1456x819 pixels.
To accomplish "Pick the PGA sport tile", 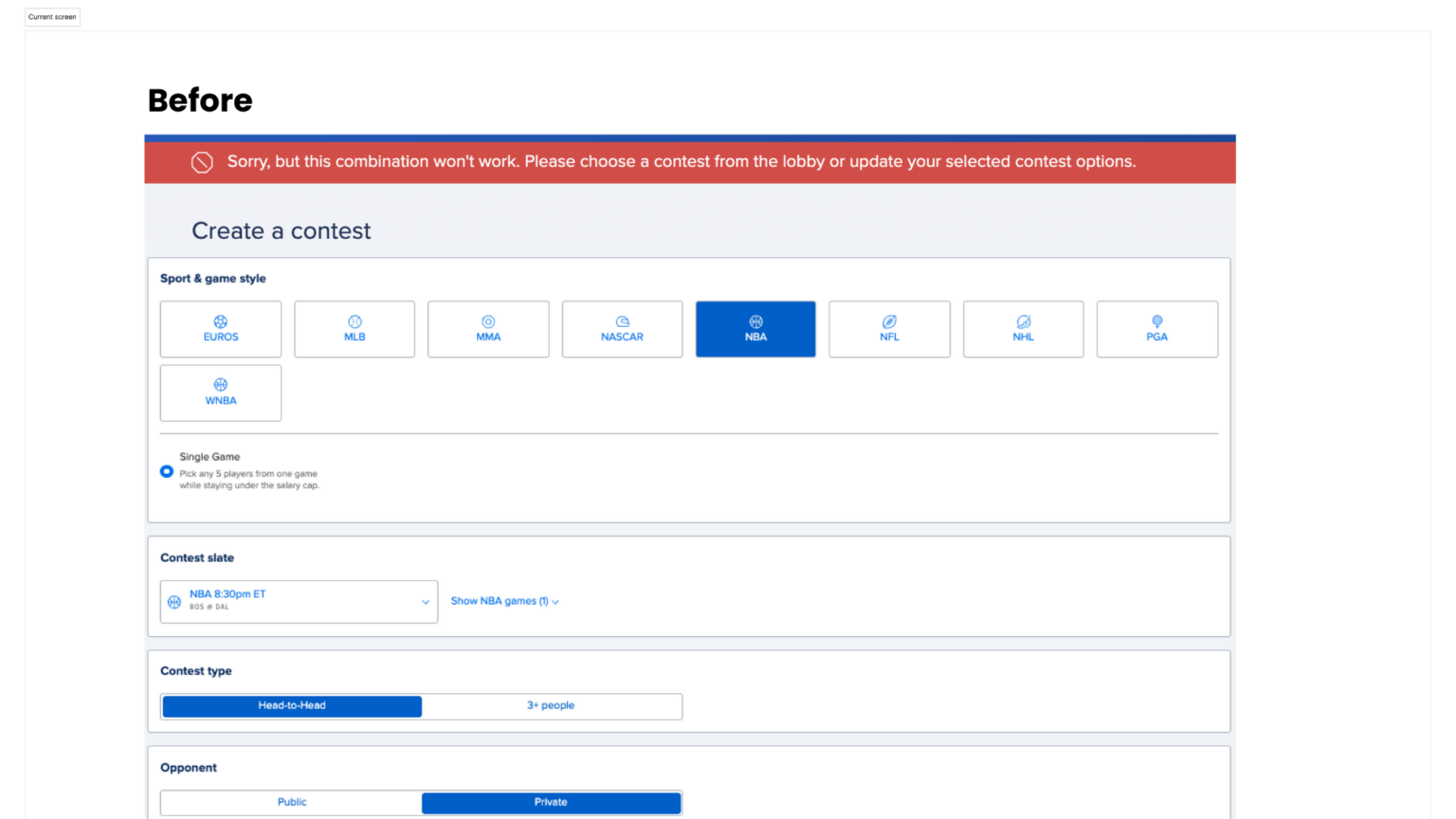I will click(x=1156, y=329).
